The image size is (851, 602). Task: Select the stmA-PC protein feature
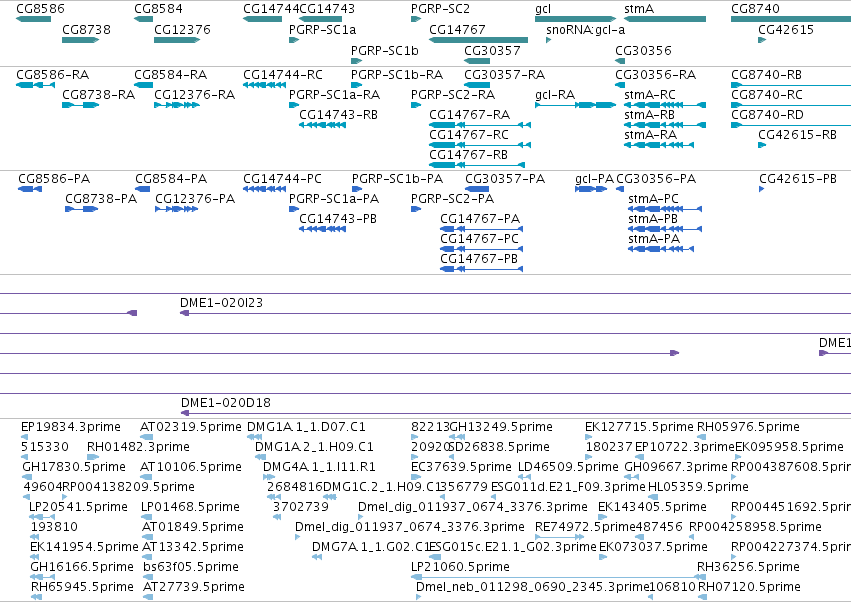(665, 209)
